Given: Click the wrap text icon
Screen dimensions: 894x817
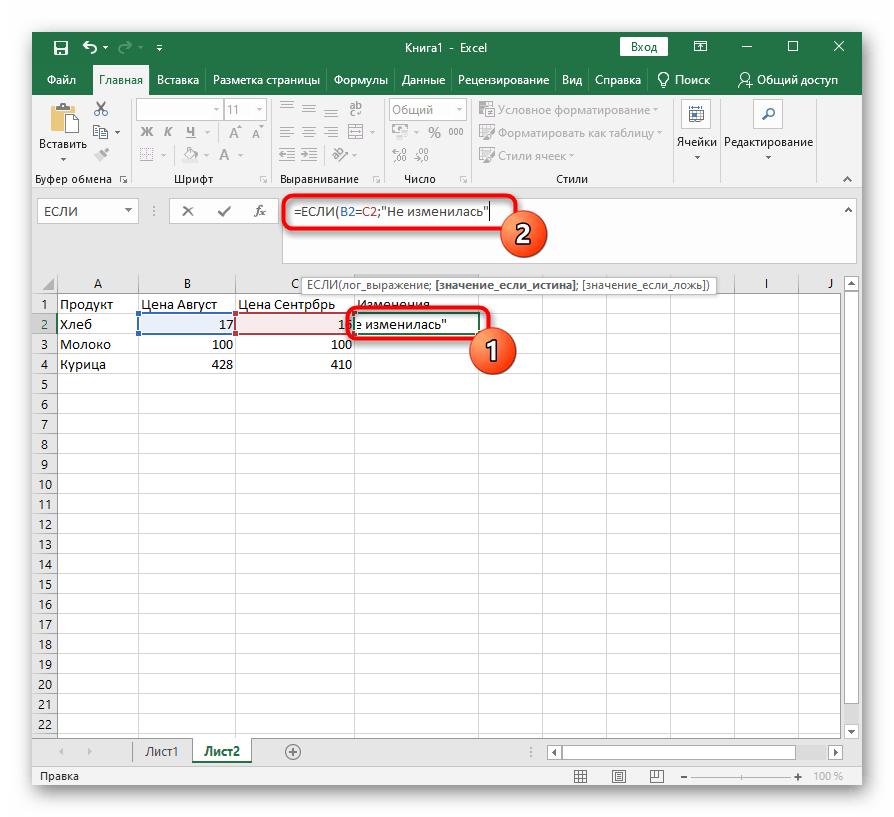Looking at the screenshot, I should (x=355, y=108).
